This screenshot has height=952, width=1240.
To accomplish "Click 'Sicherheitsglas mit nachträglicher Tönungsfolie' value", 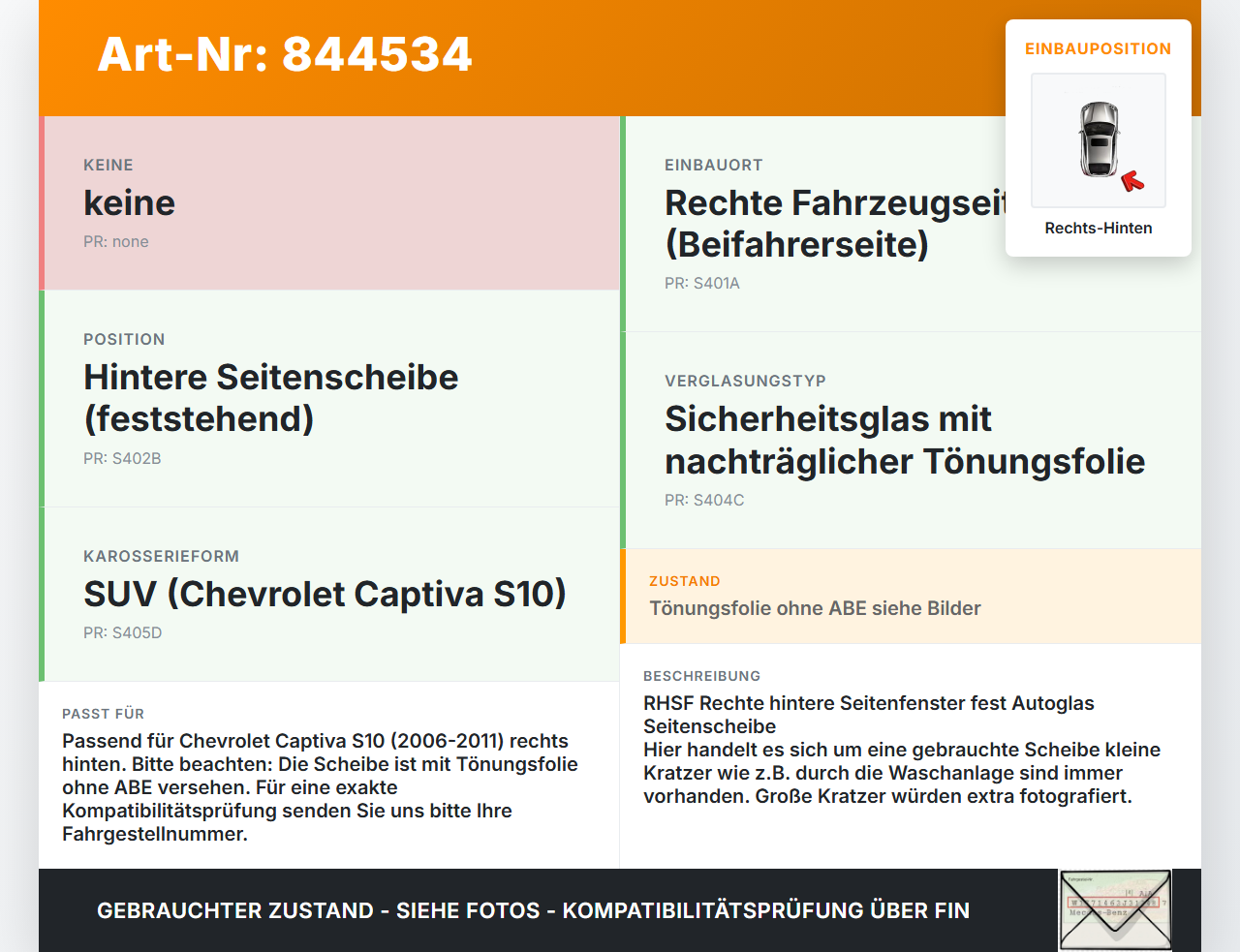I will point(905,440).
